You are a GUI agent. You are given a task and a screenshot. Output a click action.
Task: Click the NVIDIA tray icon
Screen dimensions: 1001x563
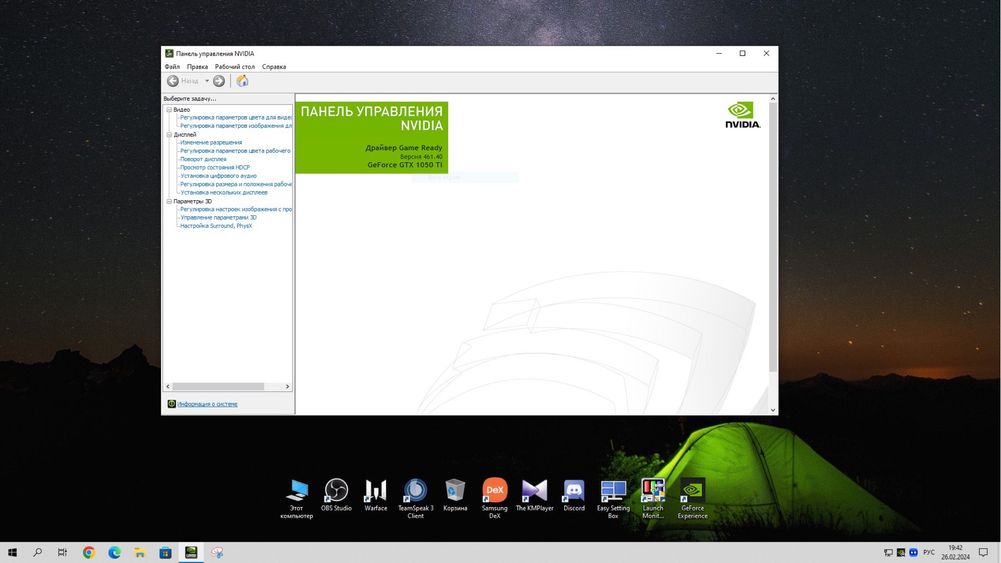pyautogui.click(x=901, y=553)
